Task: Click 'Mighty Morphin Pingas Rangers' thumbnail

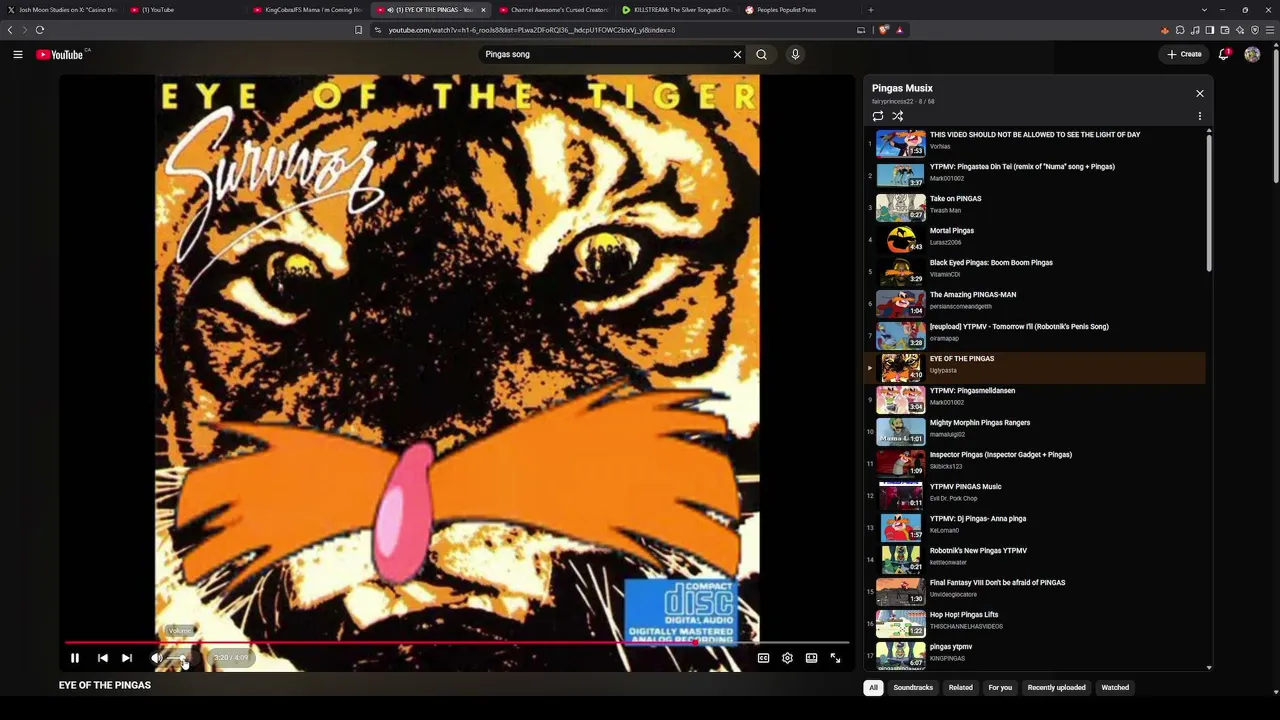Action: coord(900,431)
